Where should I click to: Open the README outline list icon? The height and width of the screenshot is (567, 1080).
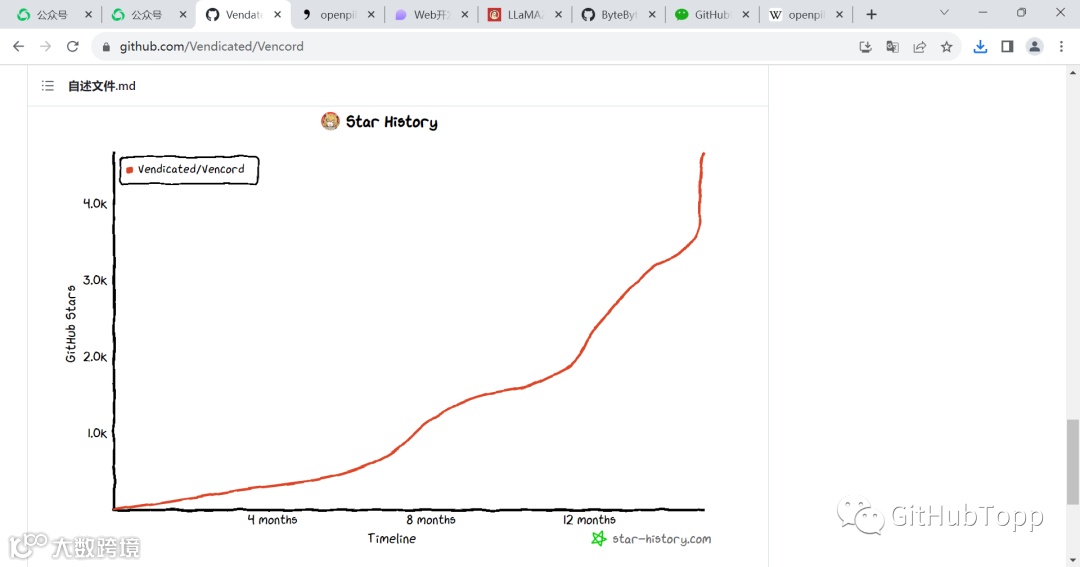pos(48,86)
